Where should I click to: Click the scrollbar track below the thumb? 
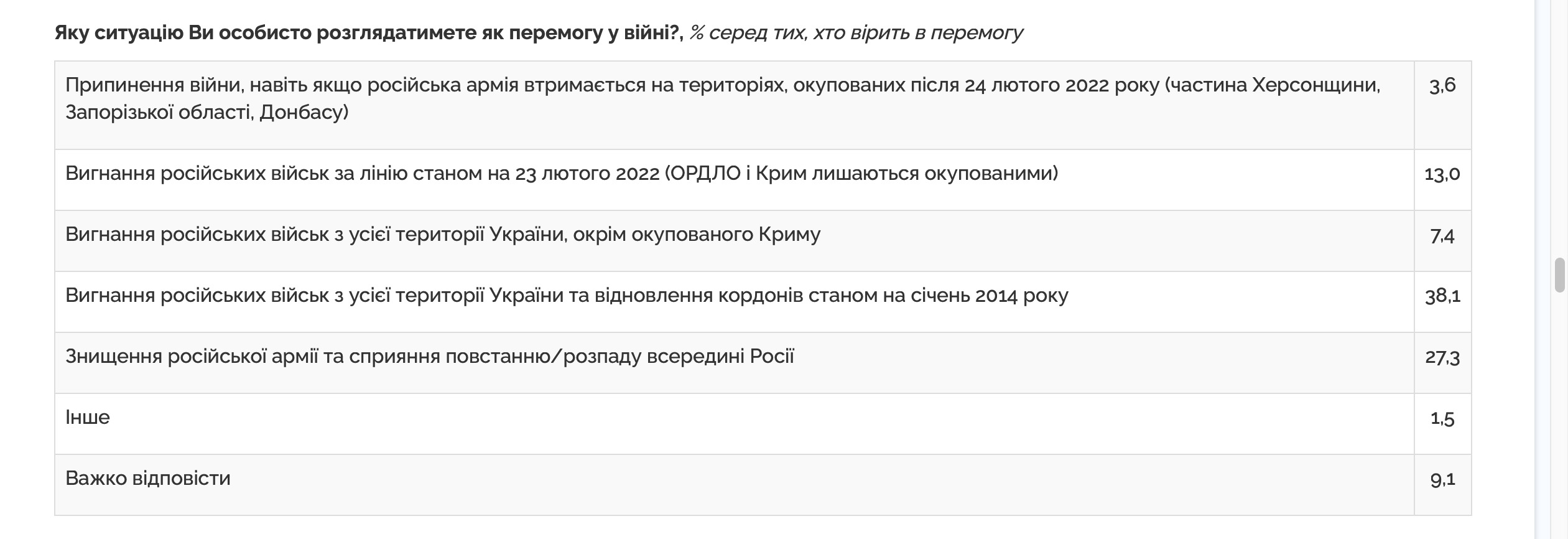coord(1559,423)
